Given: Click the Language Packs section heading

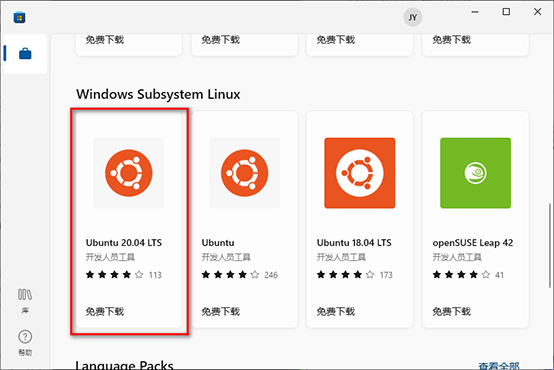Looking at the screenshot, I should (x=124, y=365).
